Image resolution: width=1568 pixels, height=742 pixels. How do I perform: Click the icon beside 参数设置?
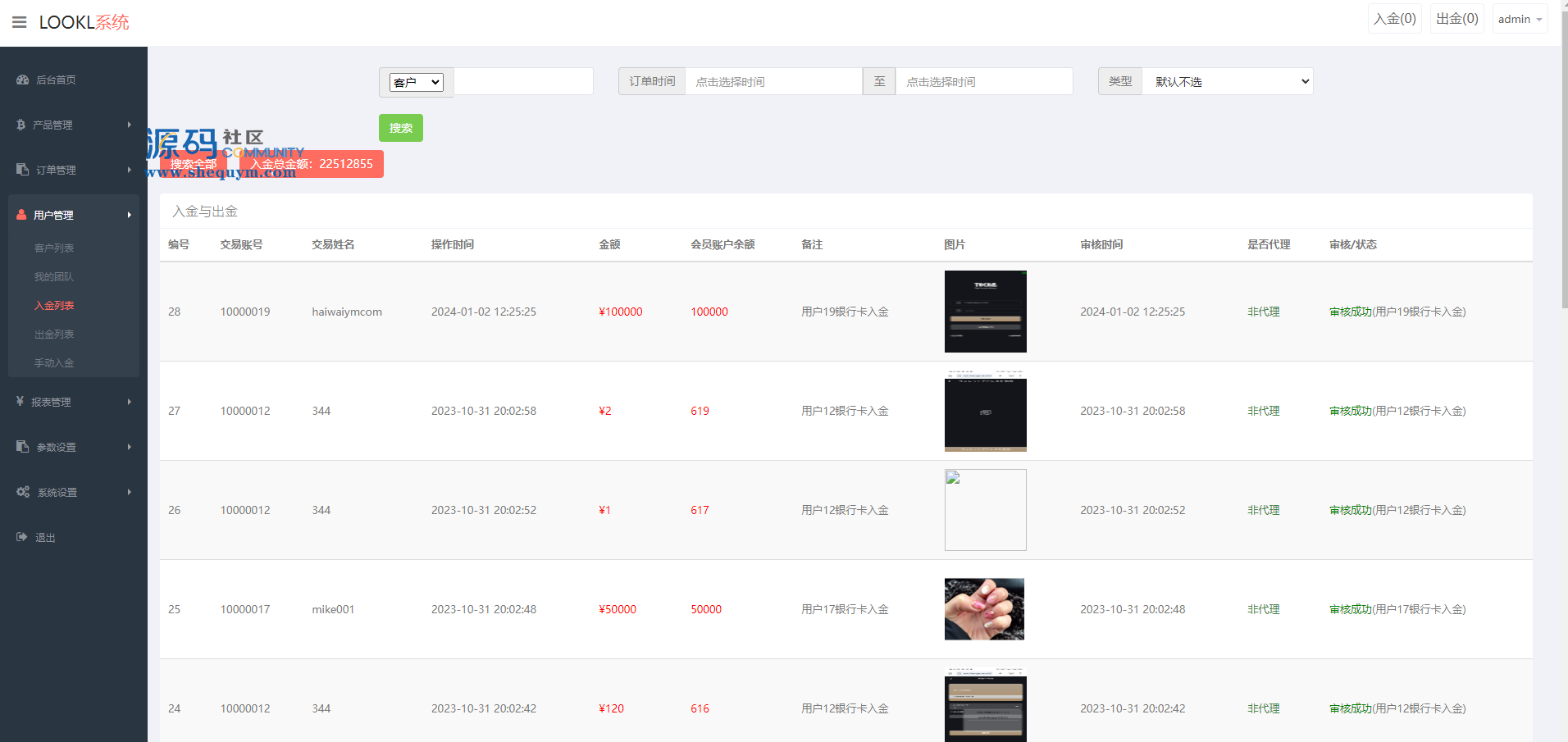(23, 447)
